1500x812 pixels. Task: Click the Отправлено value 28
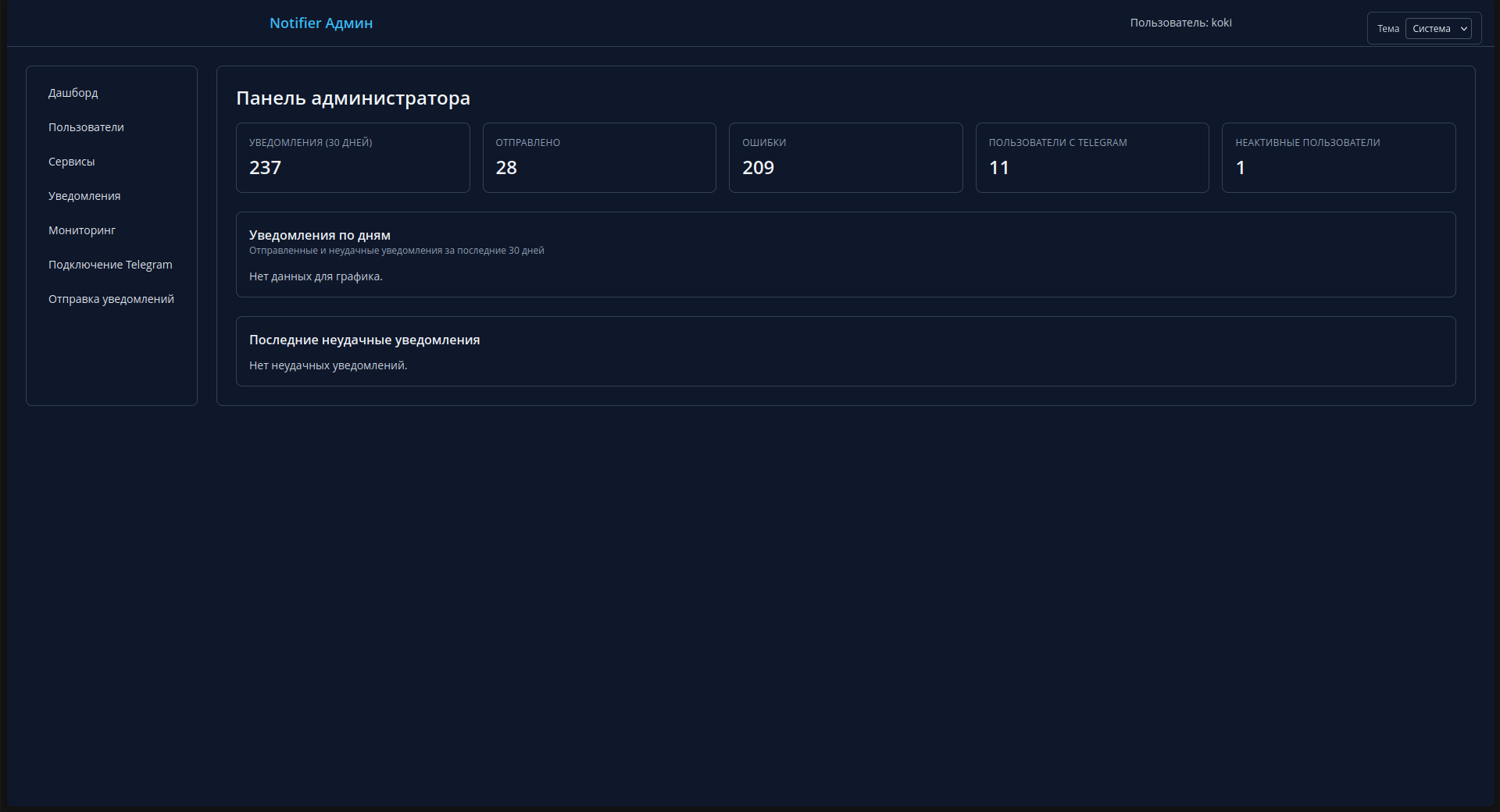(x=506, y=168)
